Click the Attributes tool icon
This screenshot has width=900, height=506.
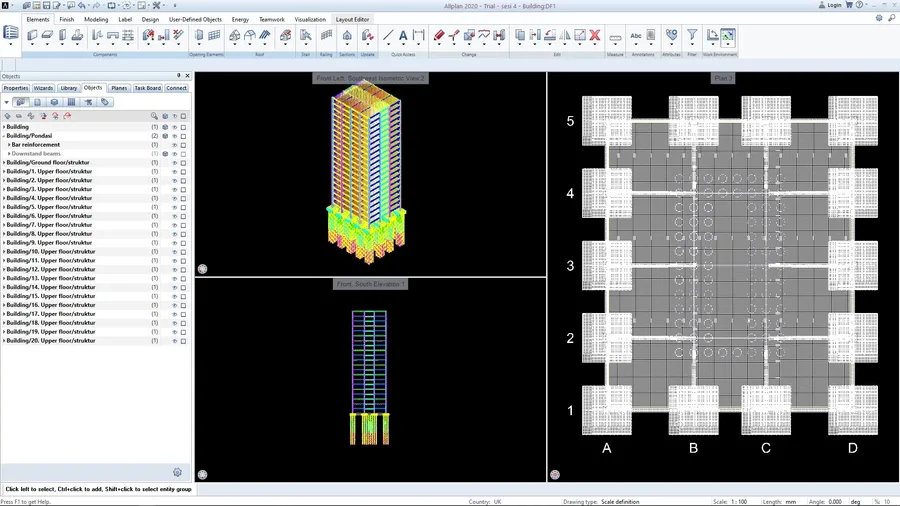(671, 35)
